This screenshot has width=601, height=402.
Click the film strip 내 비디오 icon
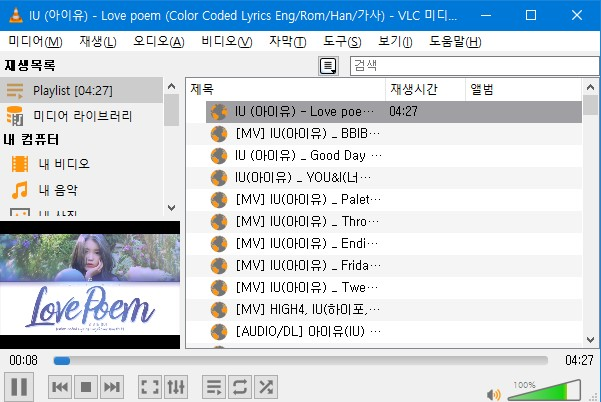[20, 164]
